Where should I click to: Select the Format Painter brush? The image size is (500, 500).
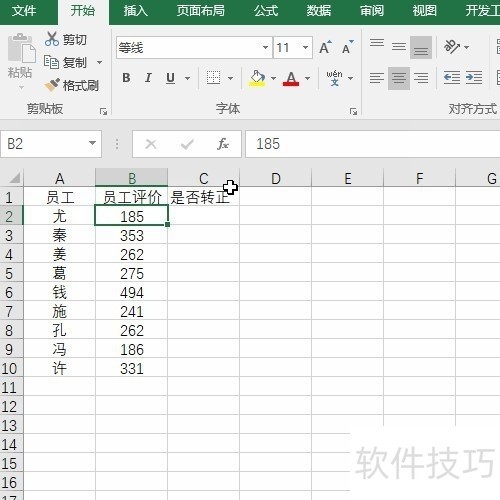(72, 85)
